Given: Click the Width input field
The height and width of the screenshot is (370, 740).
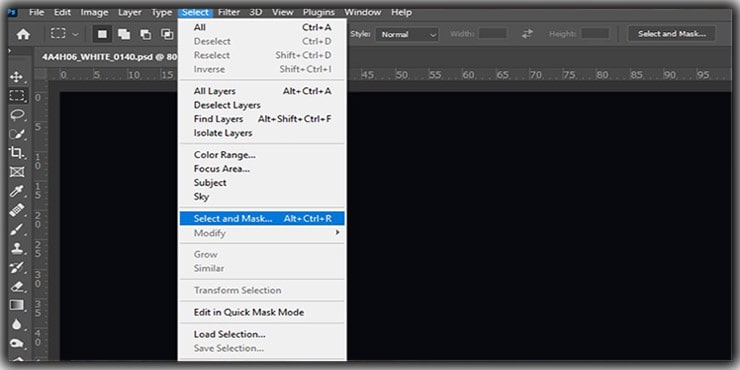Looking at the screenshot, I should click(x=493, y=34).
